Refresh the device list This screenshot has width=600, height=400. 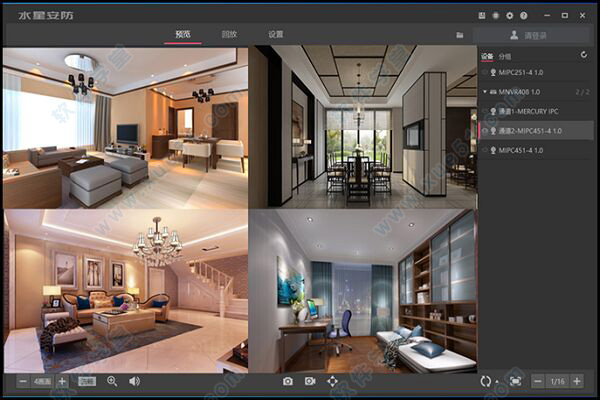(x=584, y=56)
